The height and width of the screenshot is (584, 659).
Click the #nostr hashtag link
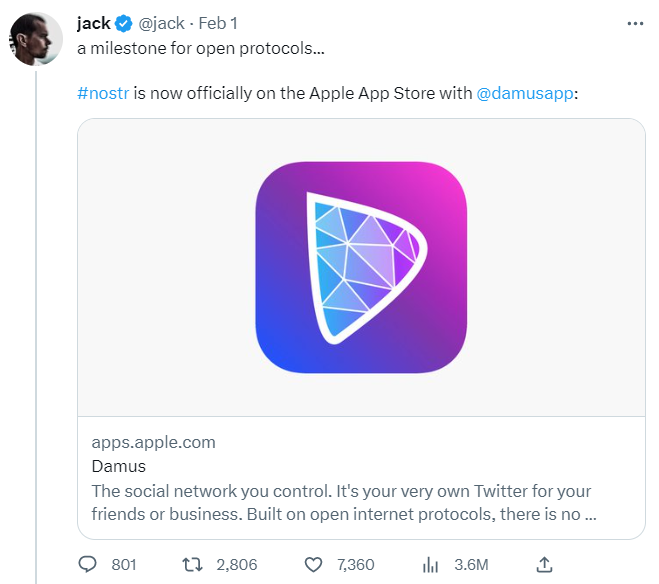(103, 94)
